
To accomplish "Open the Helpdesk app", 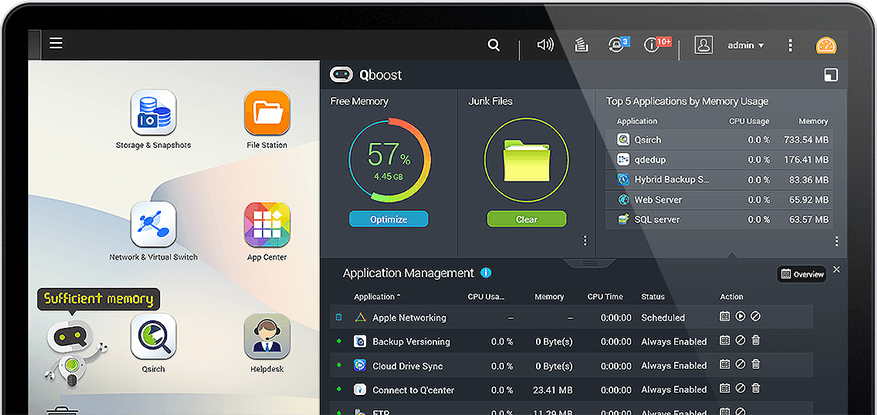I will pyautogui.click(x=267, y=338).
